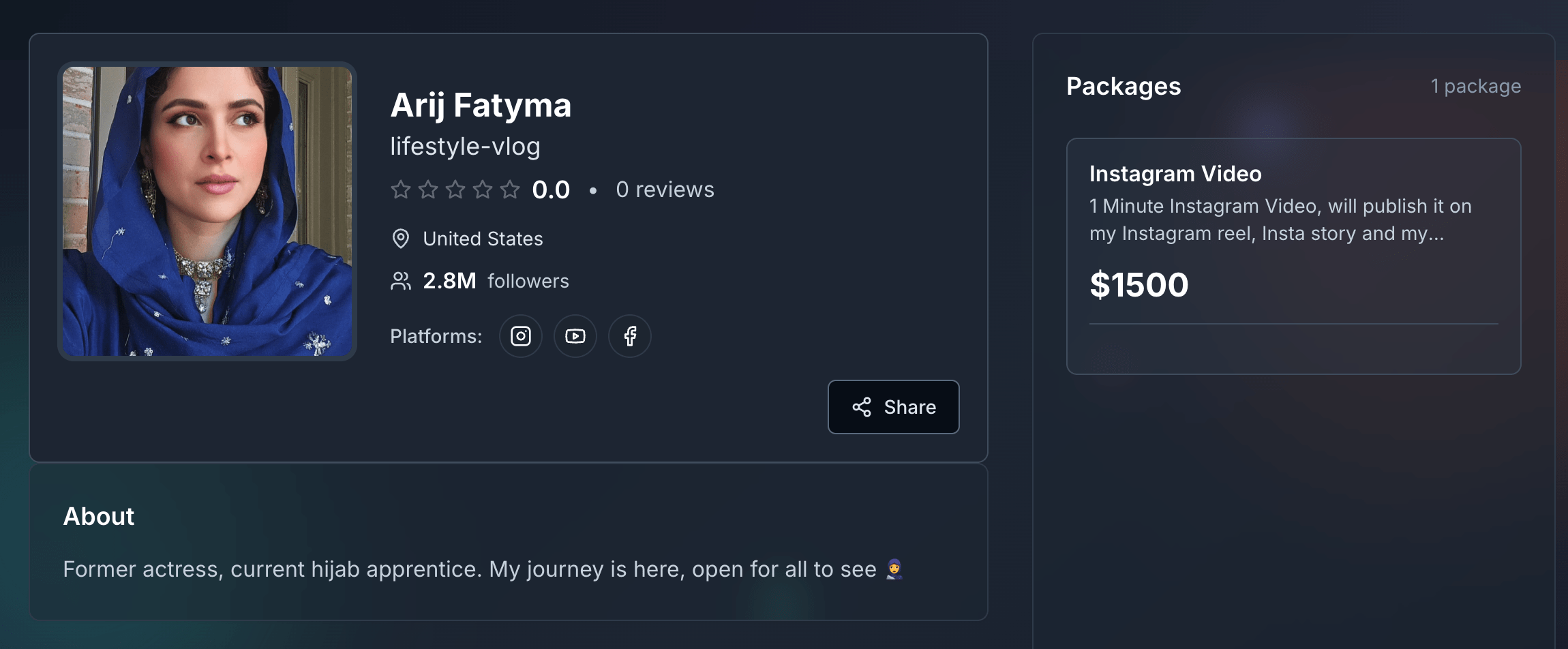
Task: Click the Facebook platform icon
Action: [630, 336]
